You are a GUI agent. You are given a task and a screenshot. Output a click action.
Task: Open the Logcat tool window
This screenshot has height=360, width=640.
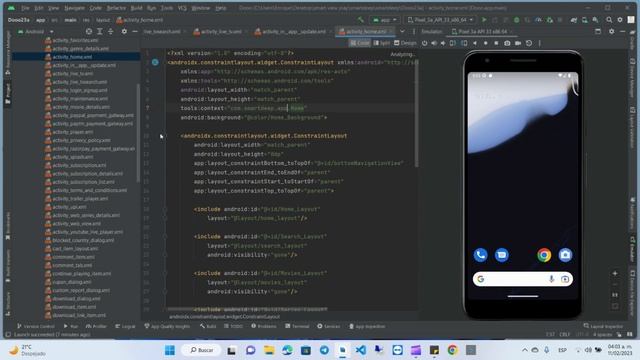tap(125, 326)
